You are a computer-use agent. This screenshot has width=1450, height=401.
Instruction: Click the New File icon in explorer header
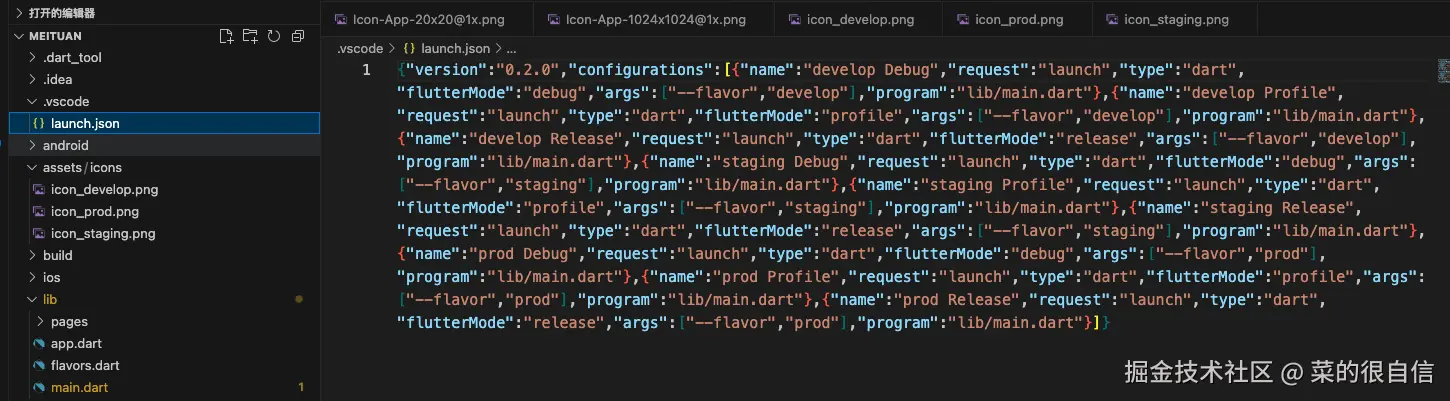[226, 36]
